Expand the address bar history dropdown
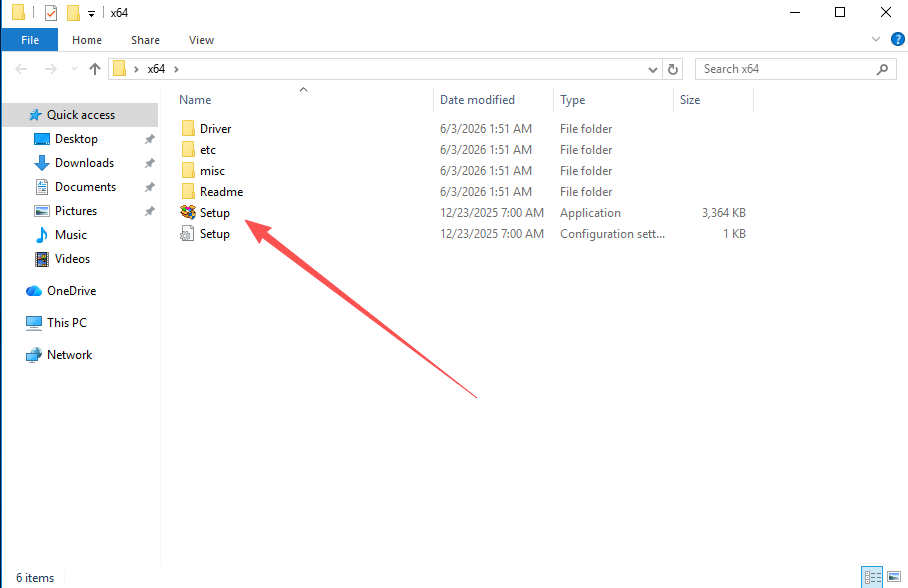This screenshot has width=908, height=588. tap(653, 70)
